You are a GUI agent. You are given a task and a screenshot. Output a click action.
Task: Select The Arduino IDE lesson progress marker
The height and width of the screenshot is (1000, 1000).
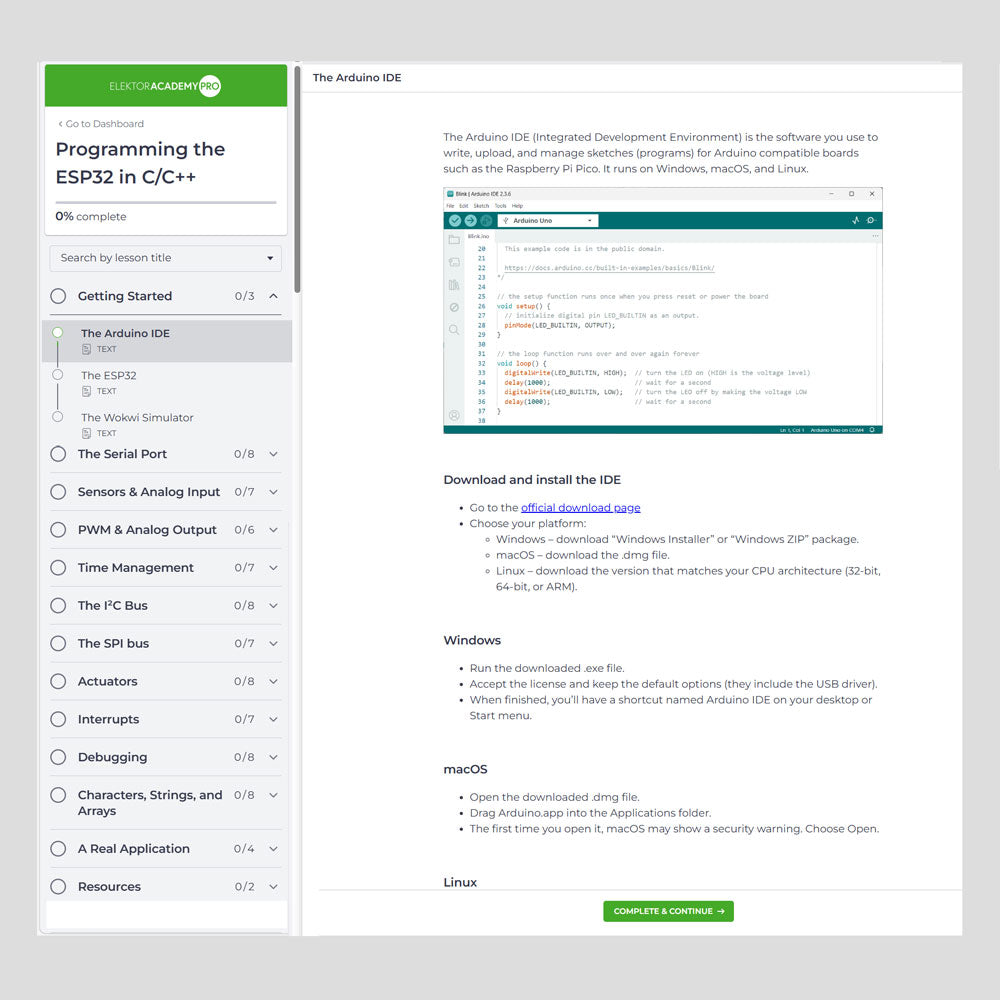point(58,333)
